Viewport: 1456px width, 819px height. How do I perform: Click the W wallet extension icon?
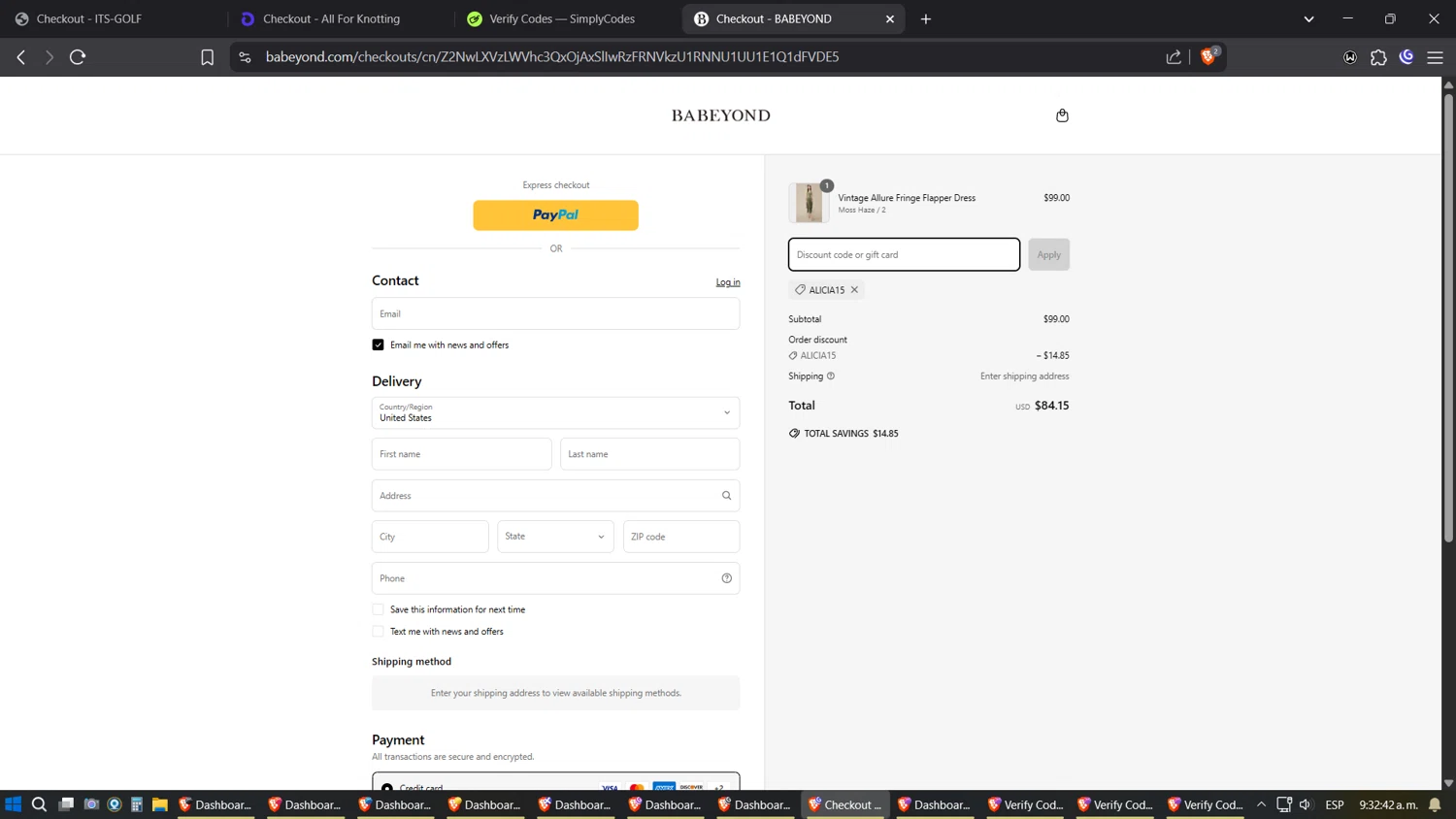click(x=1350, y=57)
